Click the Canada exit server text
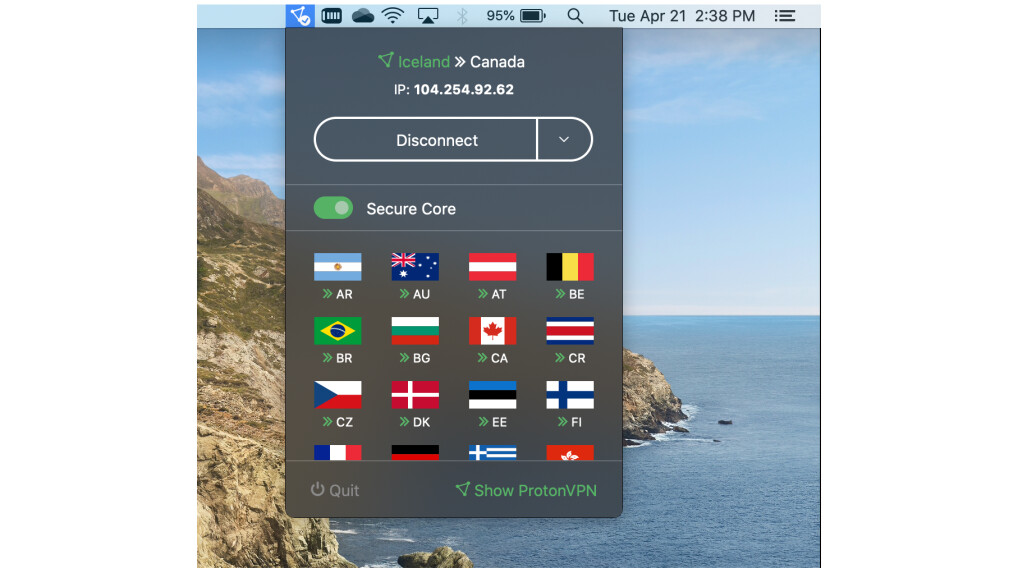 click(497, 62)
